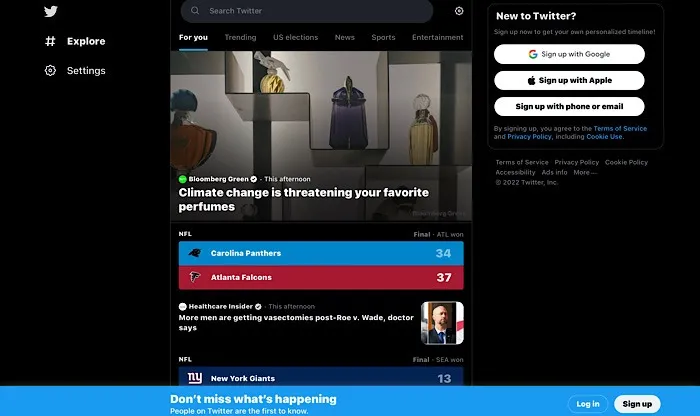Choose Sign up with Apple
This screenshot has height=416, width=700.
[569, 80]
